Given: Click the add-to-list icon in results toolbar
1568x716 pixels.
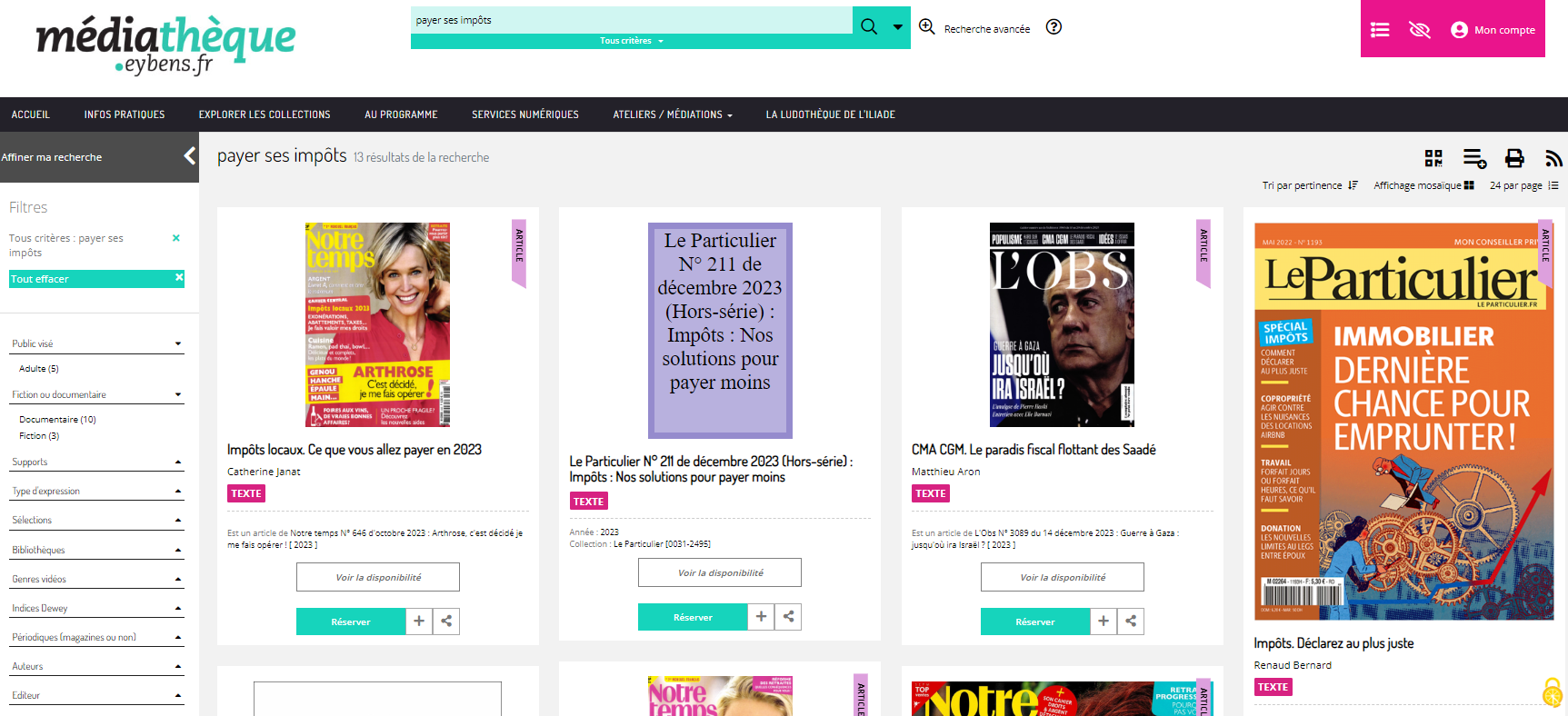Looking at the screenshot, I should [x=1474, y=158].
